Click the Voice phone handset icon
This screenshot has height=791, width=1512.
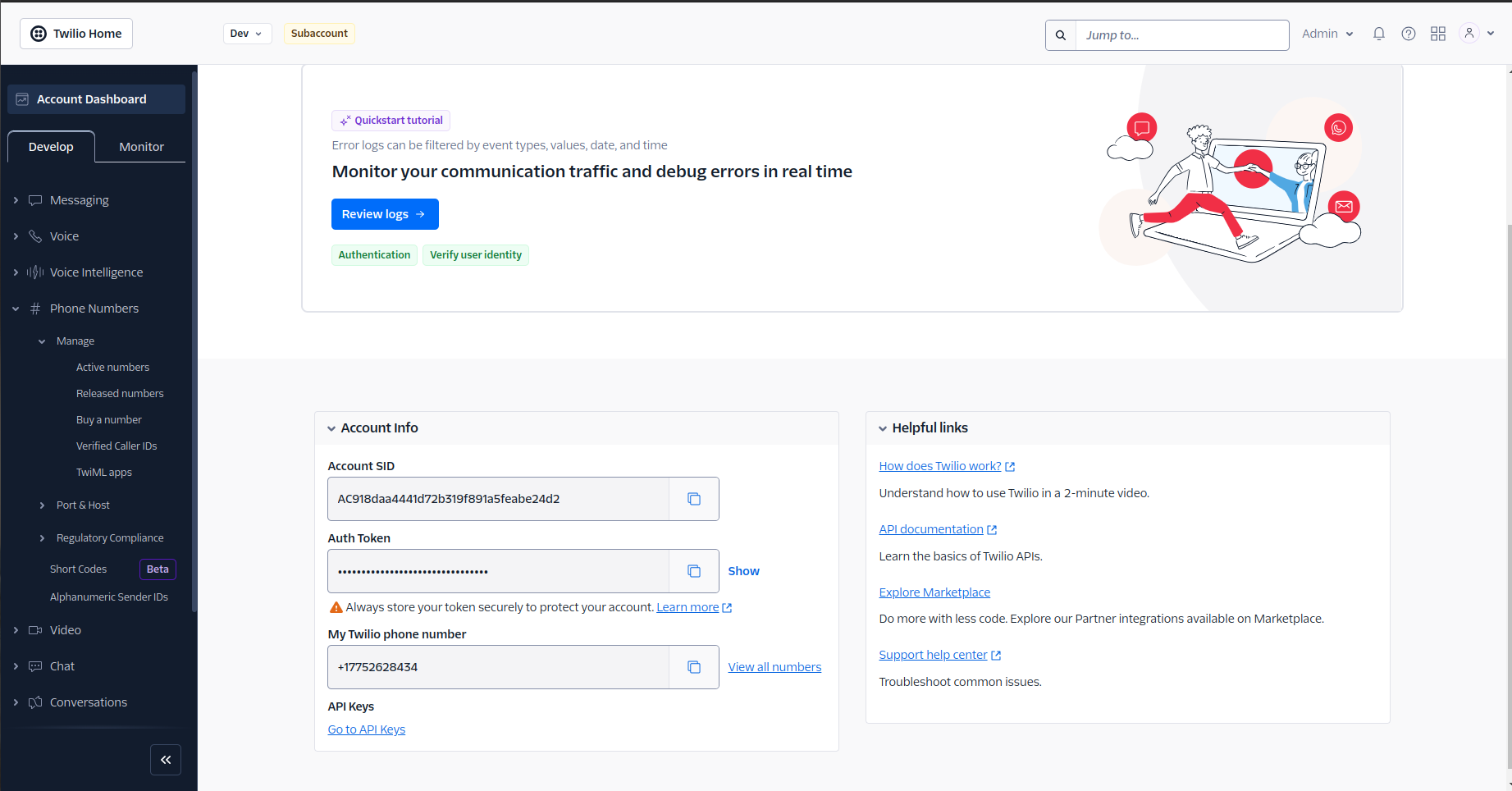click(x=35, y=236)
